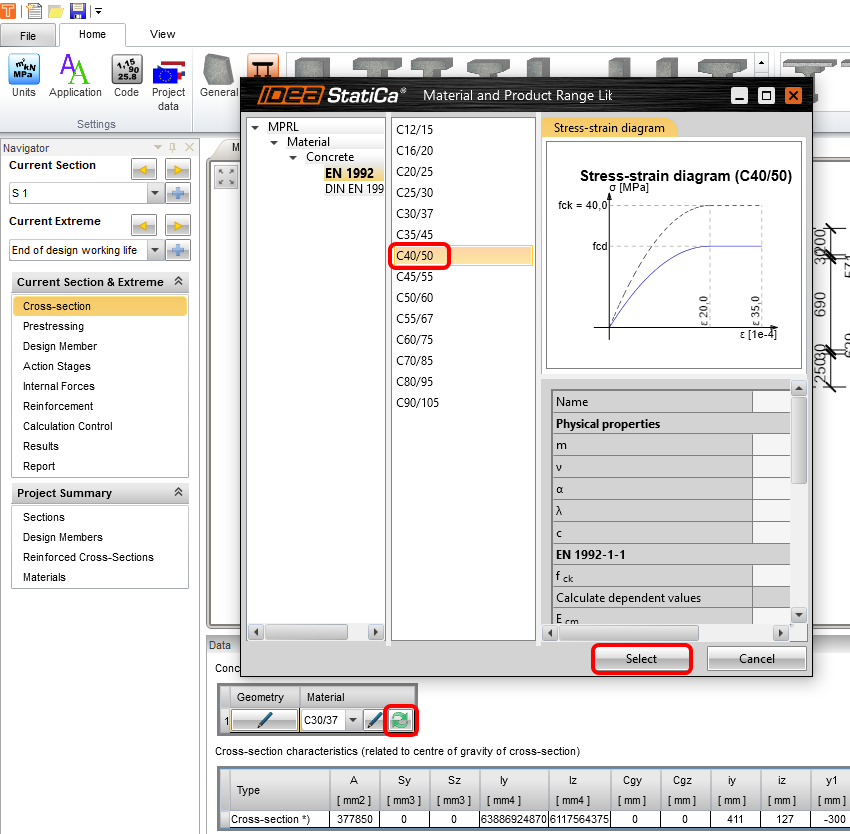This screenshot has height=834, width=850.
Task: Open the S 1 section dropdown
Action: pyautogui.click(x=155, y=193)
